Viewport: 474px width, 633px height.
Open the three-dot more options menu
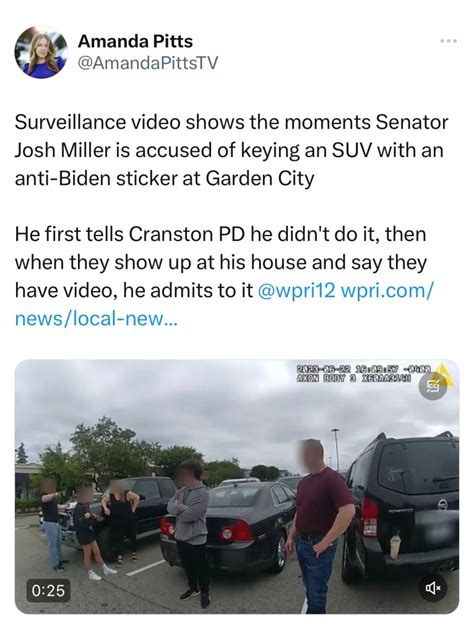click(x=449, y=41)
